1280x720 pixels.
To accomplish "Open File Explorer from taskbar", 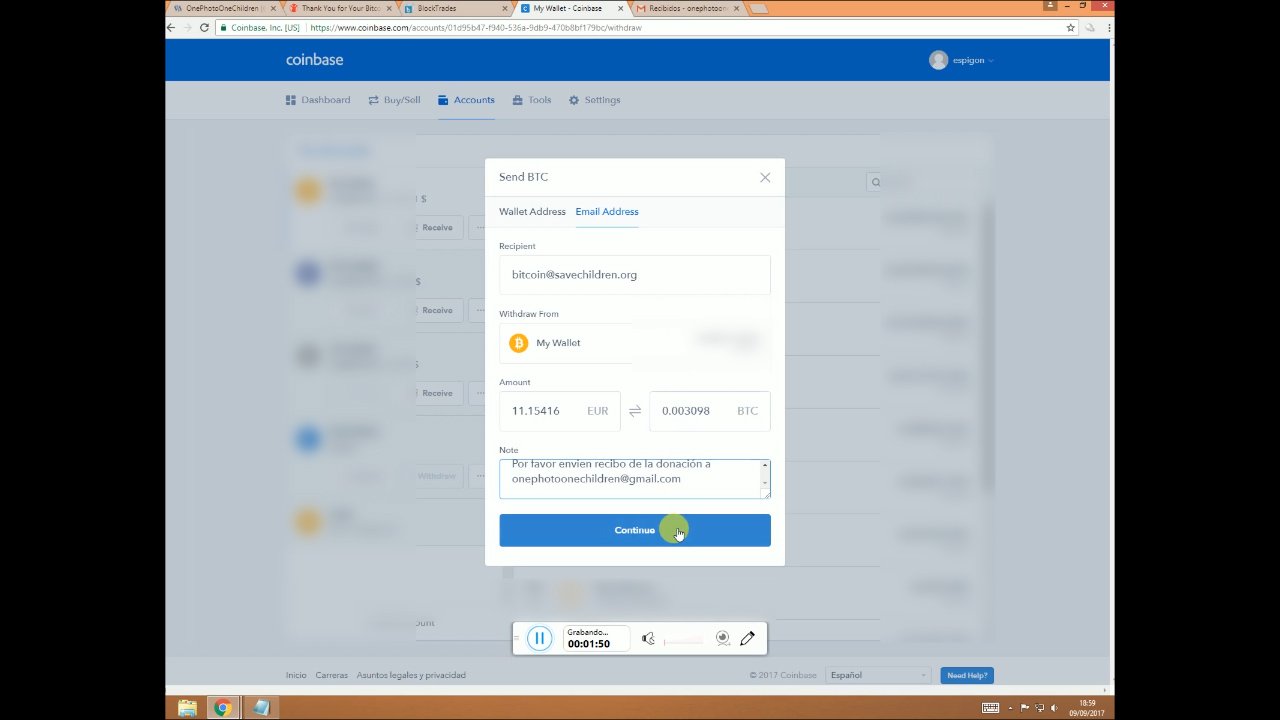I will (x=187, y=708).
